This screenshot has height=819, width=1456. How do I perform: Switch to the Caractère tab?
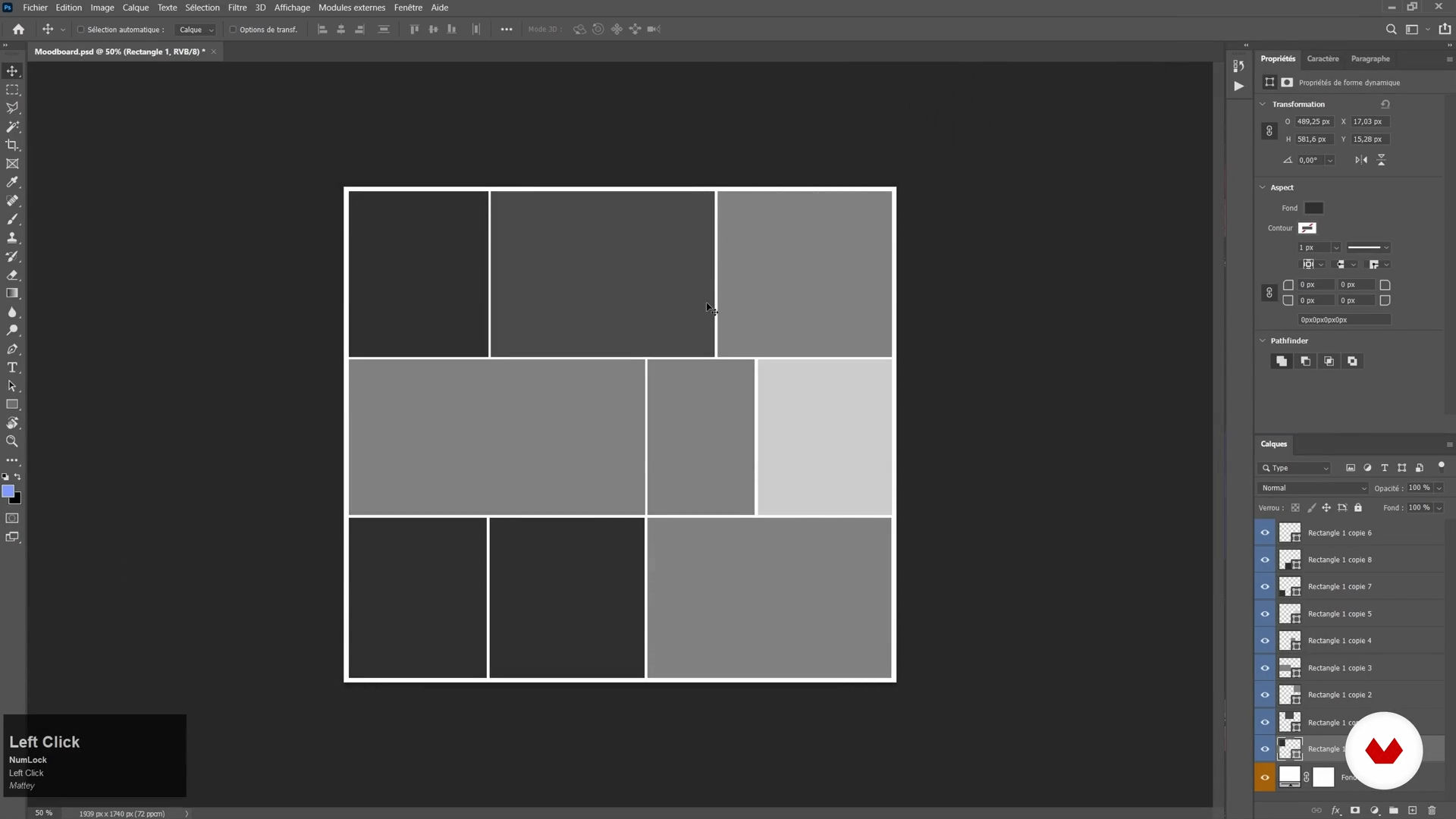1323,58
